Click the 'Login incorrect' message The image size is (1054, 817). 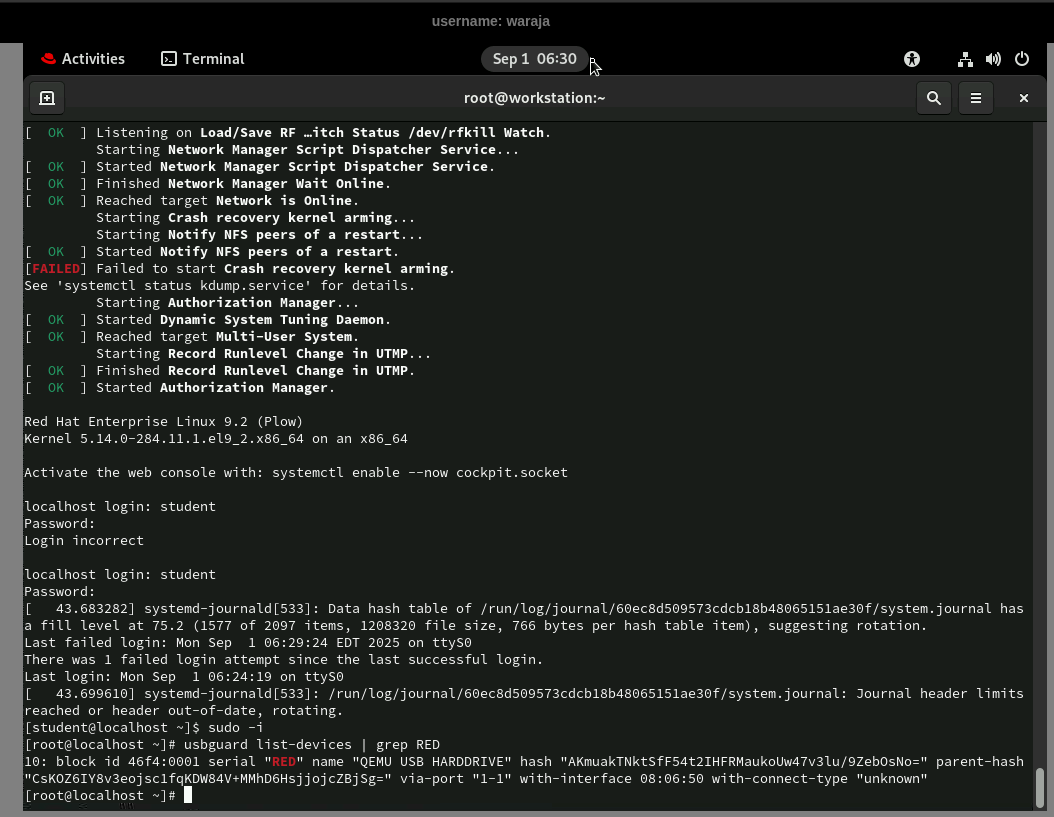(x=84, y=541)
